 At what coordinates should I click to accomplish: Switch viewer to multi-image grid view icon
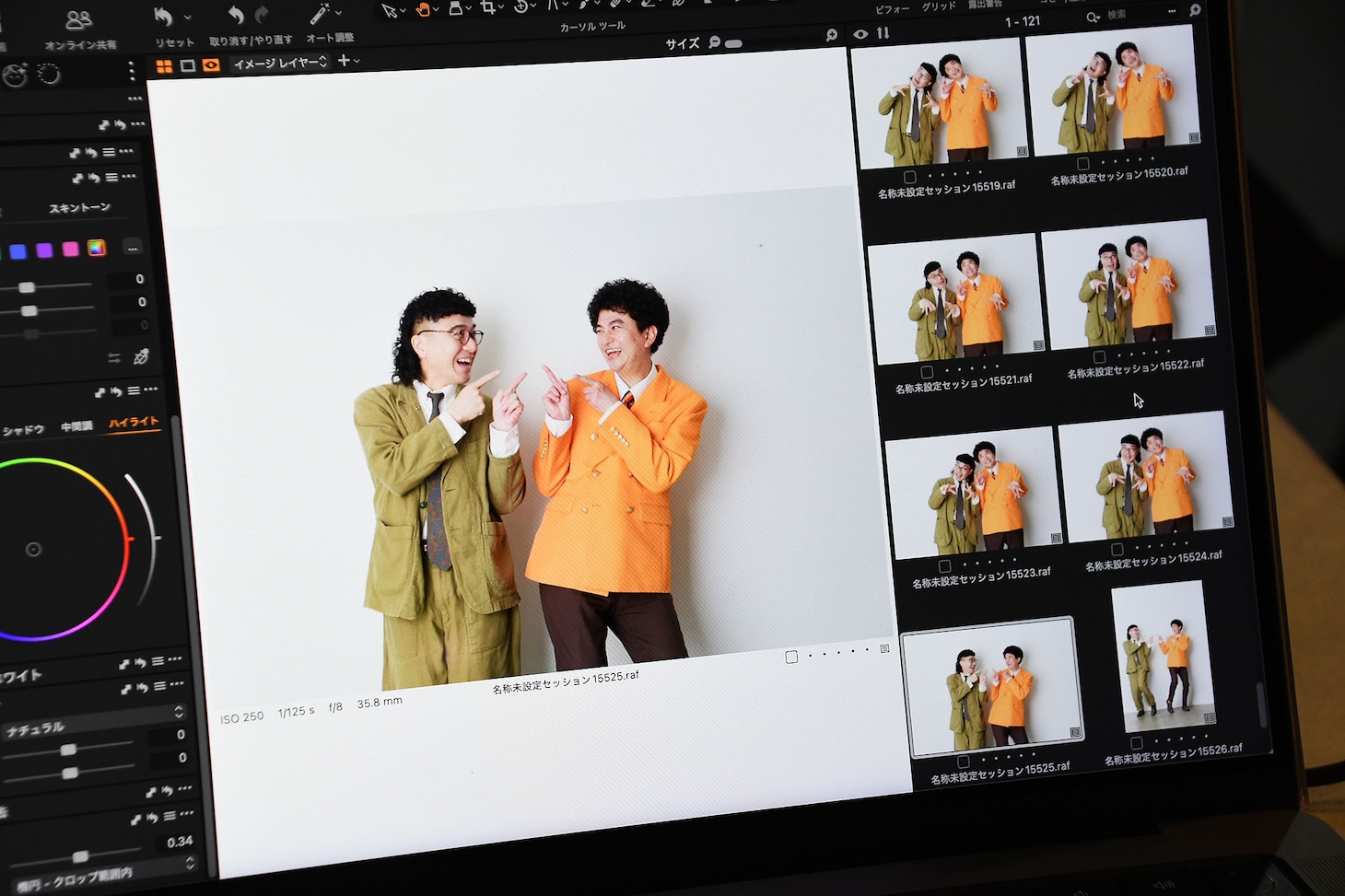click(x=164, y=66)
